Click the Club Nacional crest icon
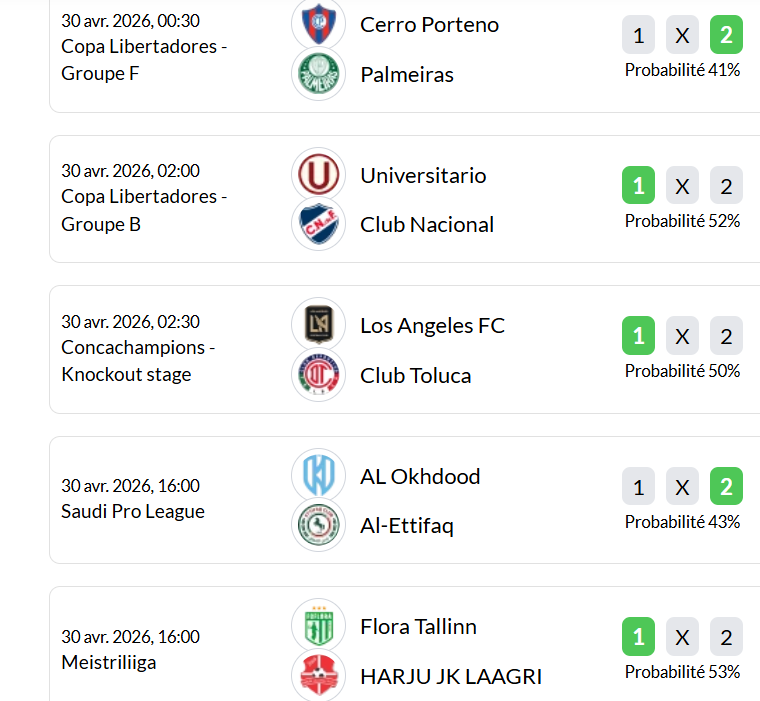The image size is (760, 701). pos(318,225)
